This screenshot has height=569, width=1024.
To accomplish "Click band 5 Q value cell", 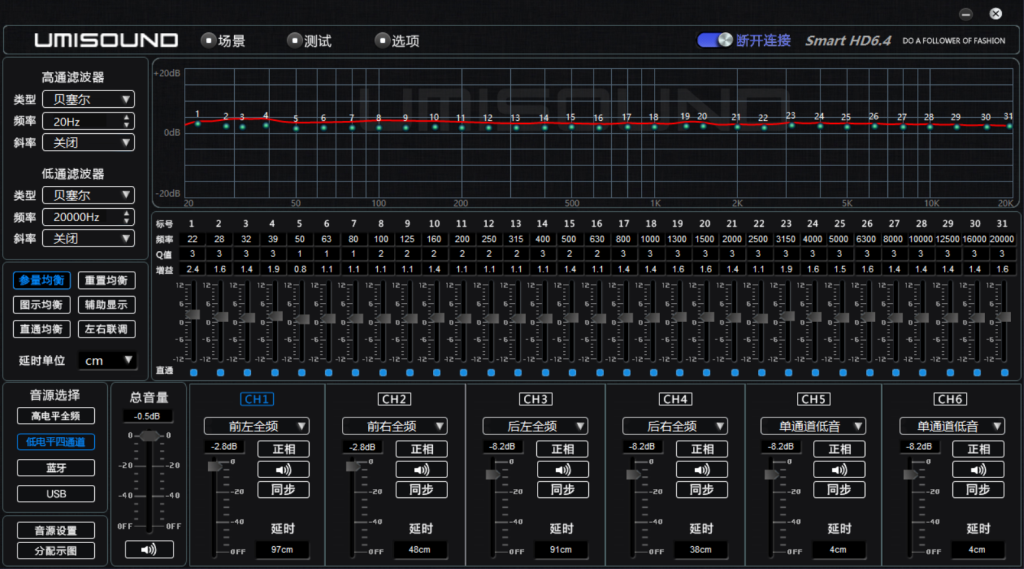I will [x=300, y=253].
